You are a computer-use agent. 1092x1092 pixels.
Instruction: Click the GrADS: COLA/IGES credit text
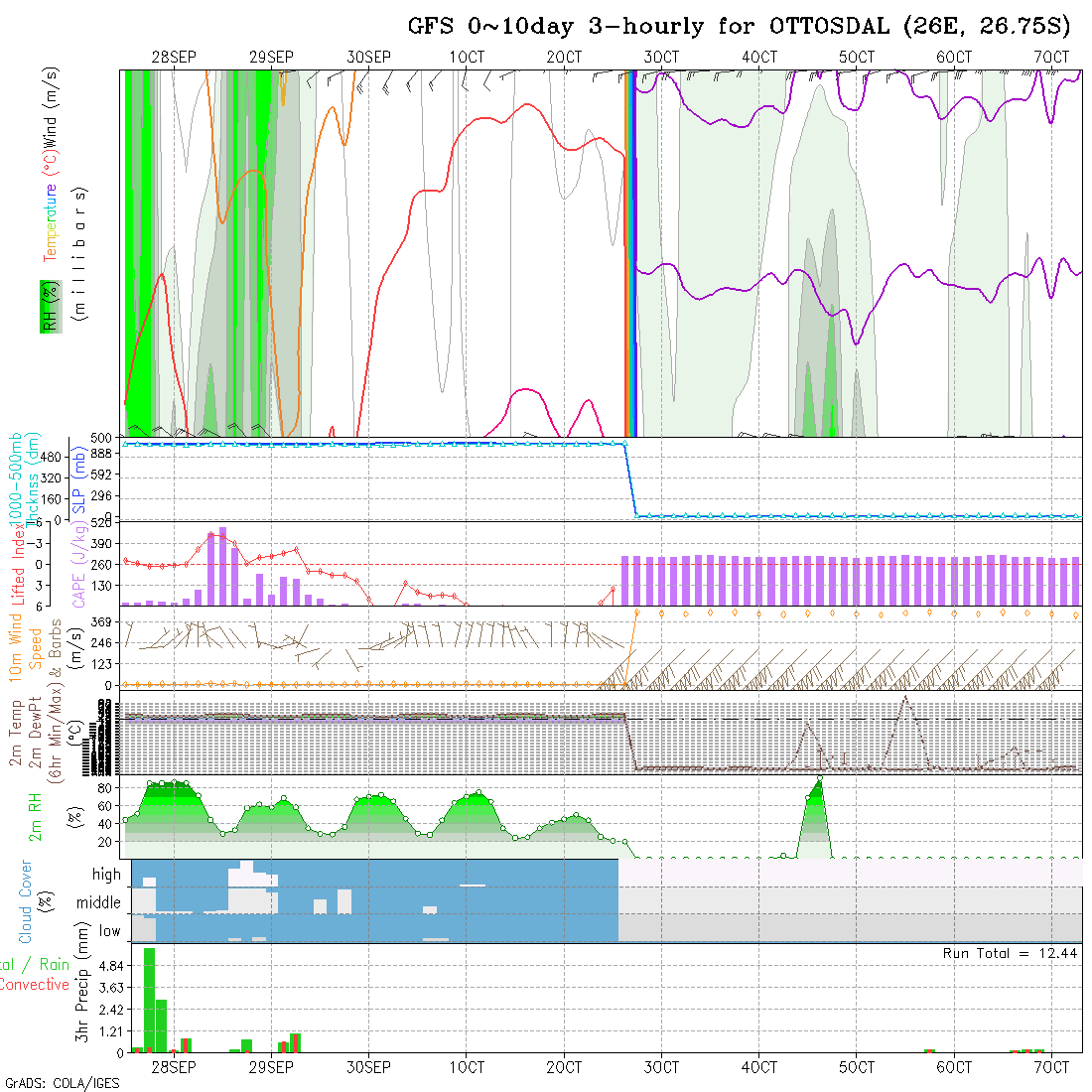tap(62, 1083)
